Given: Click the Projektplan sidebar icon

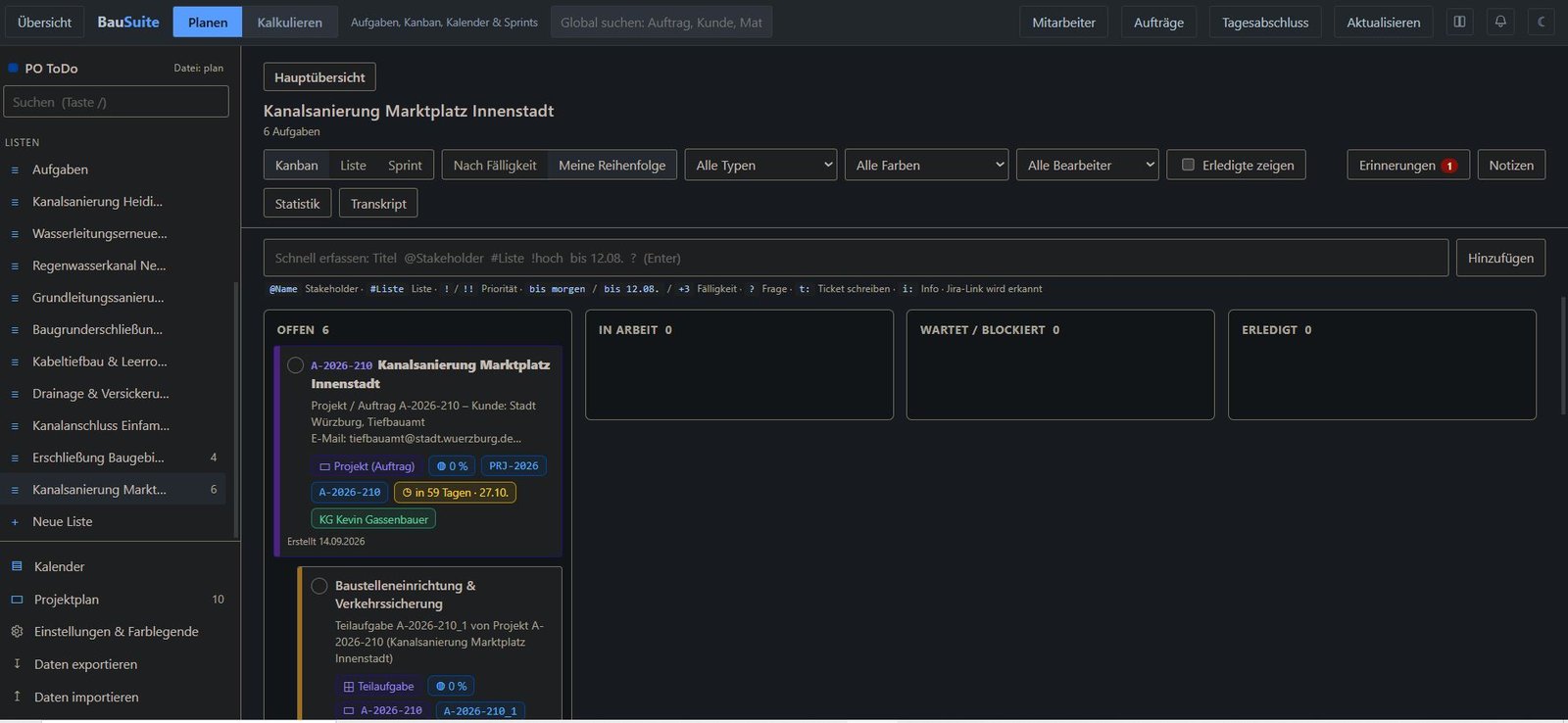Looking at the screenshot, I should (x=17, y=599).
